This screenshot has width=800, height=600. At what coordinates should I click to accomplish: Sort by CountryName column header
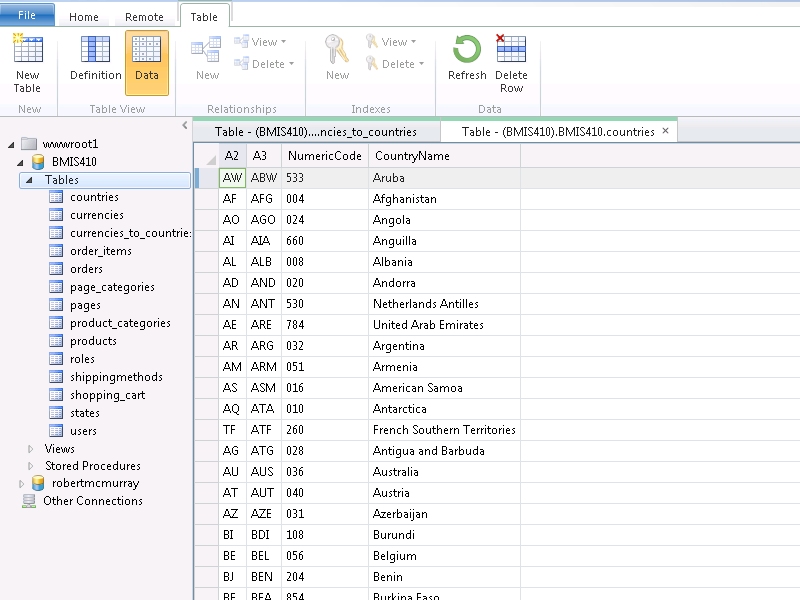pos(411,156)
